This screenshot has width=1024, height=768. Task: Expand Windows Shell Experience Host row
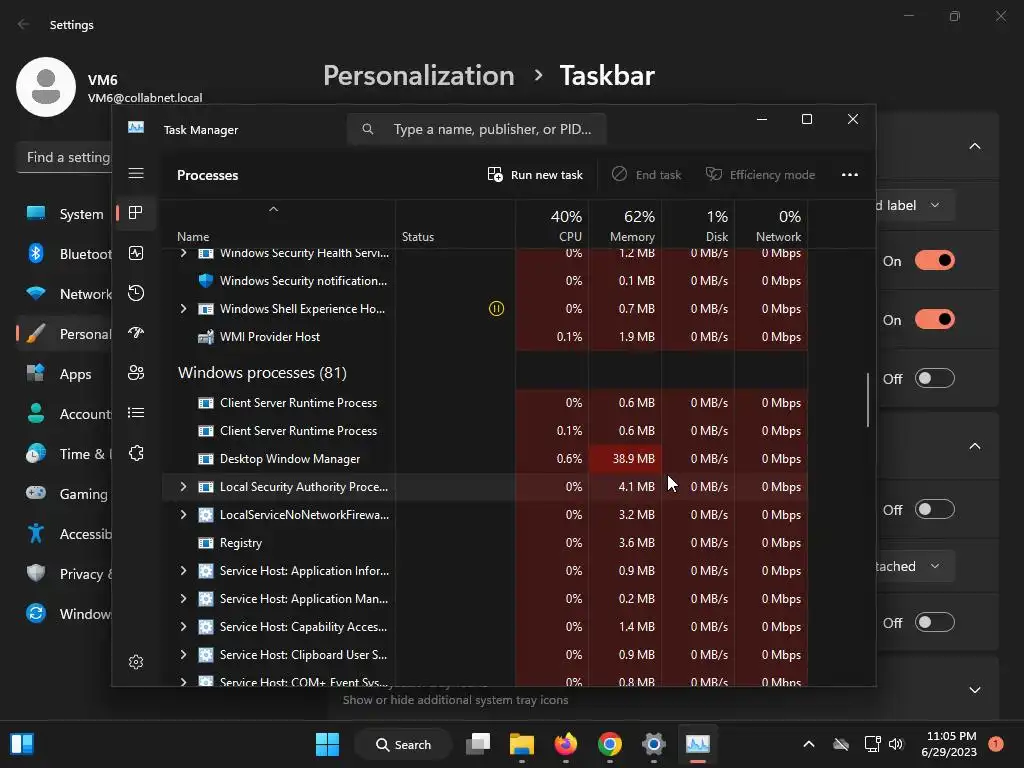(x=184, y=309)
